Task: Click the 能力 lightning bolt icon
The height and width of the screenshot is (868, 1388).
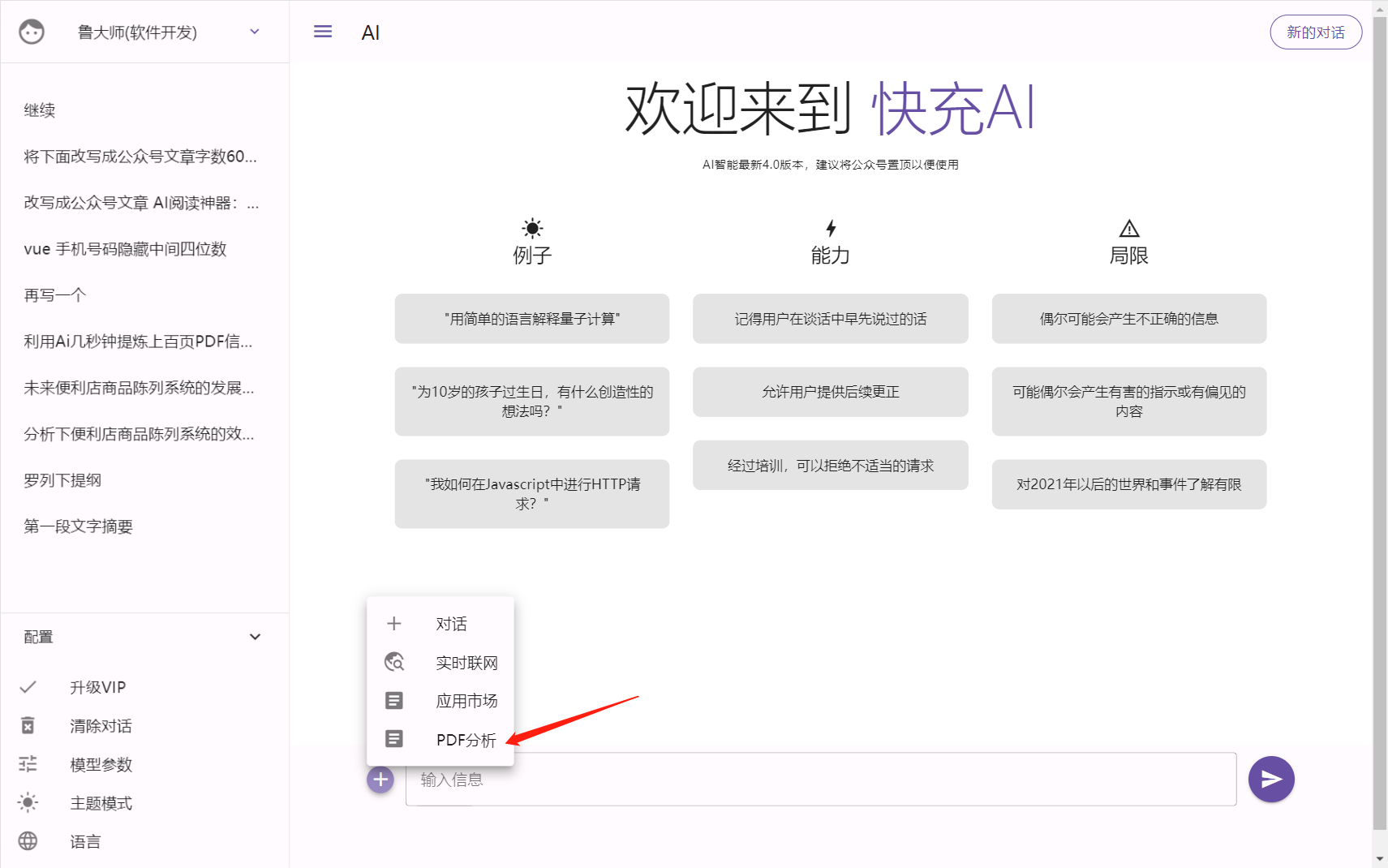Action: (831, 228)
